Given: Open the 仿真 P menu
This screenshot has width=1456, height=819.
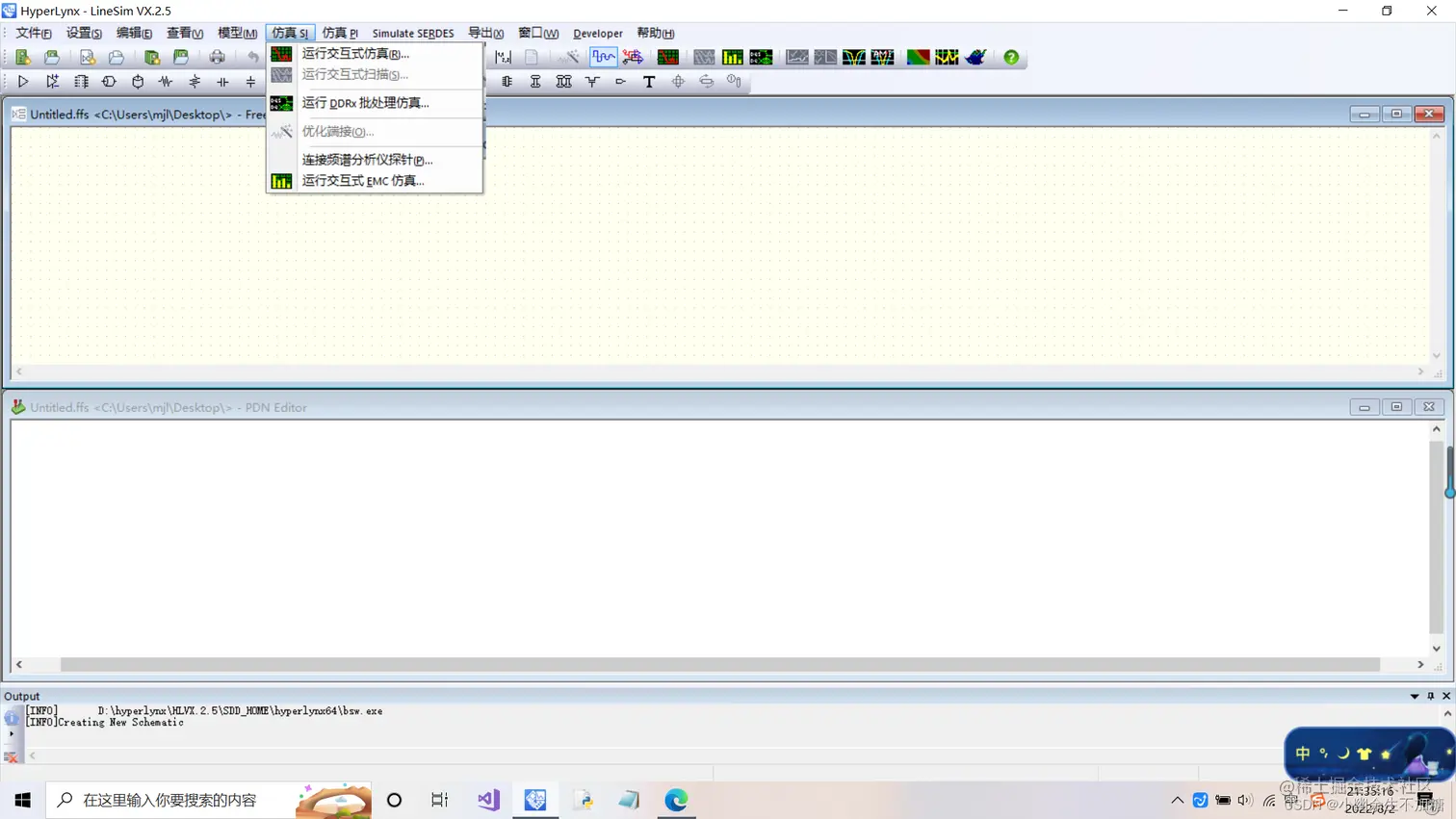Looking at the screenshot, I should pos(340,33).
